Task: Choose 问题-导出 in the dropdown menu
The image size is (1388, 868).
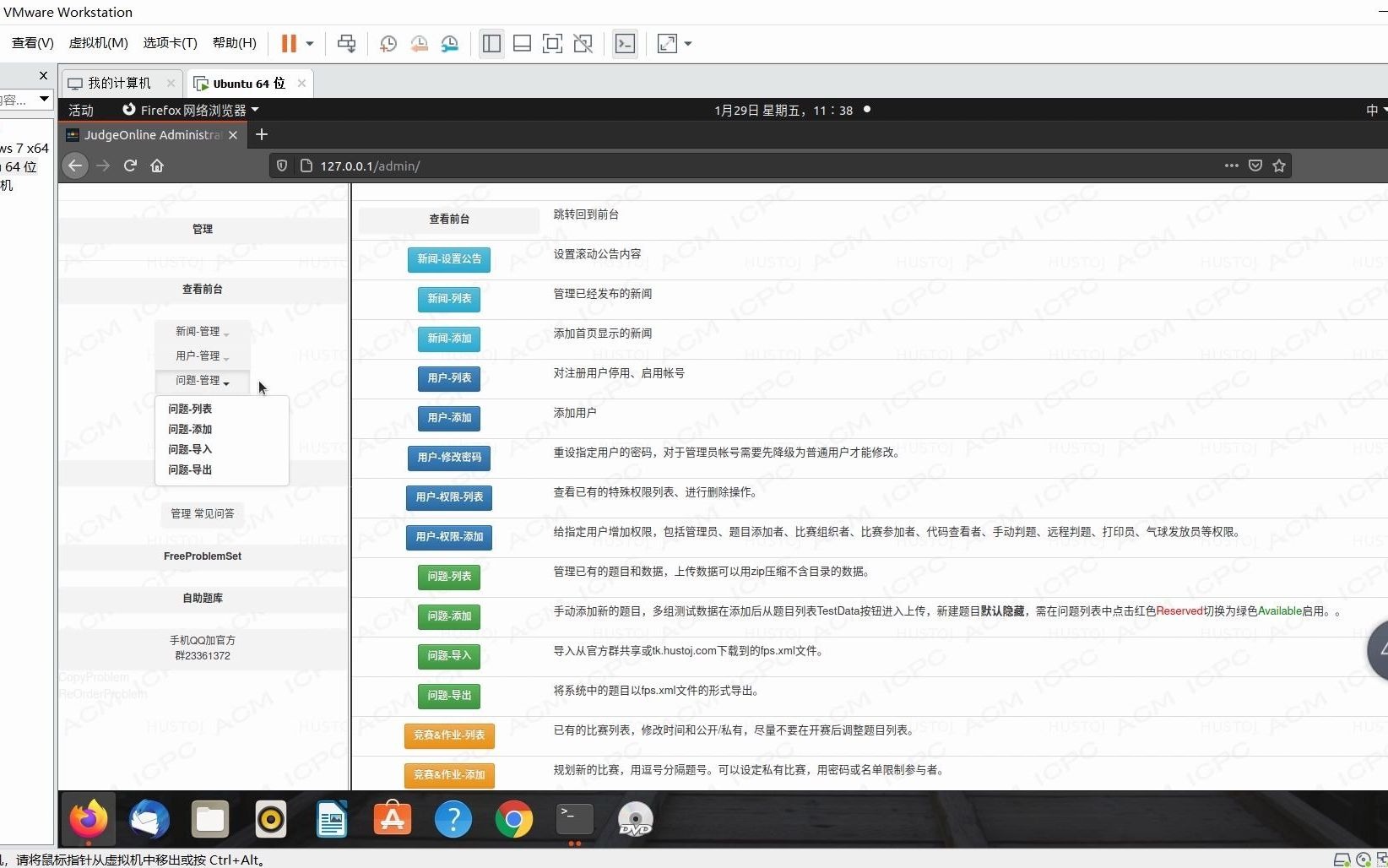Action: click(x=190, y=469)
